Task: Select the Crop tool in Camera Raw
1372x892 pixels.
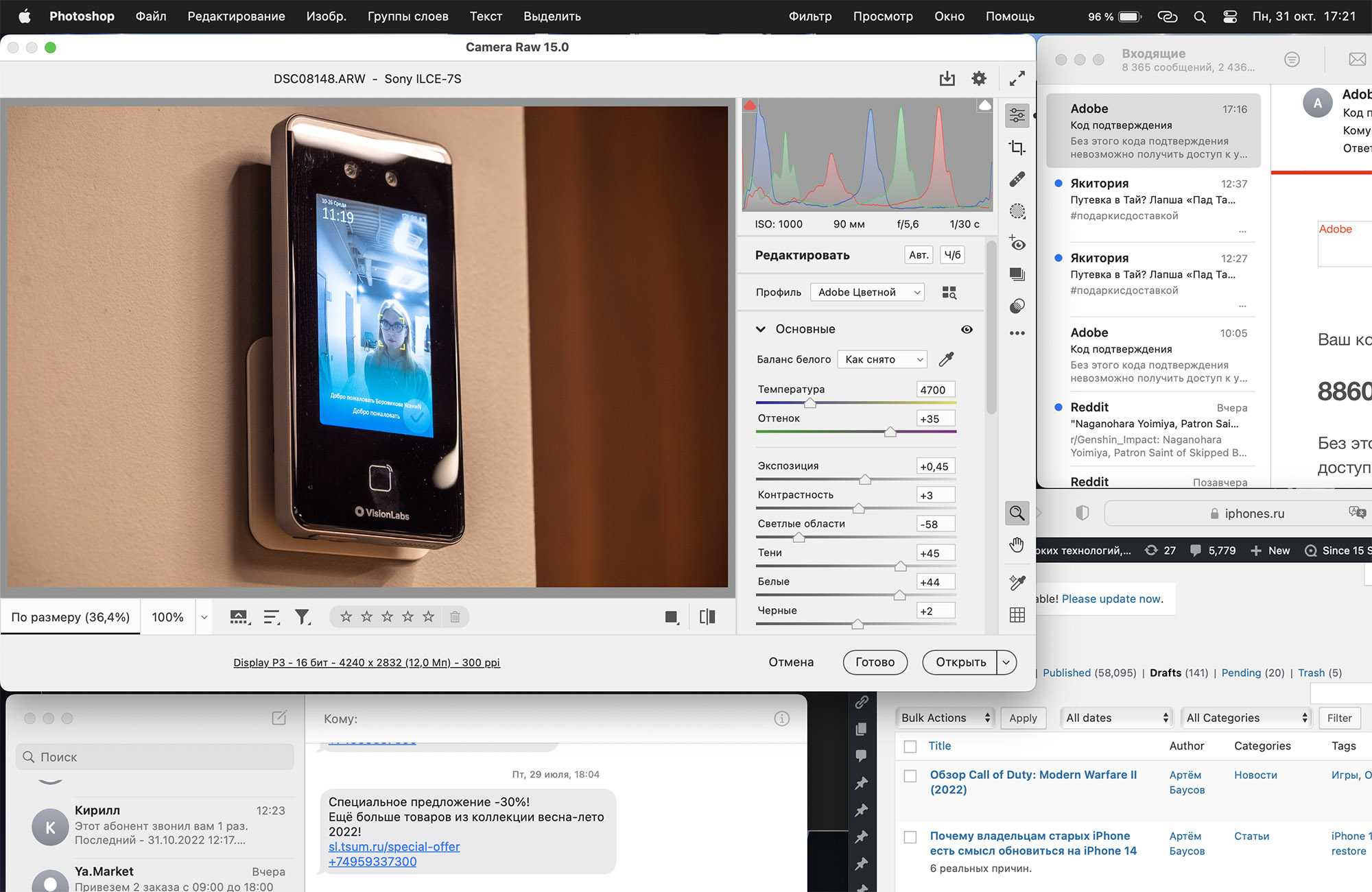Action: tap(1017, 147)
